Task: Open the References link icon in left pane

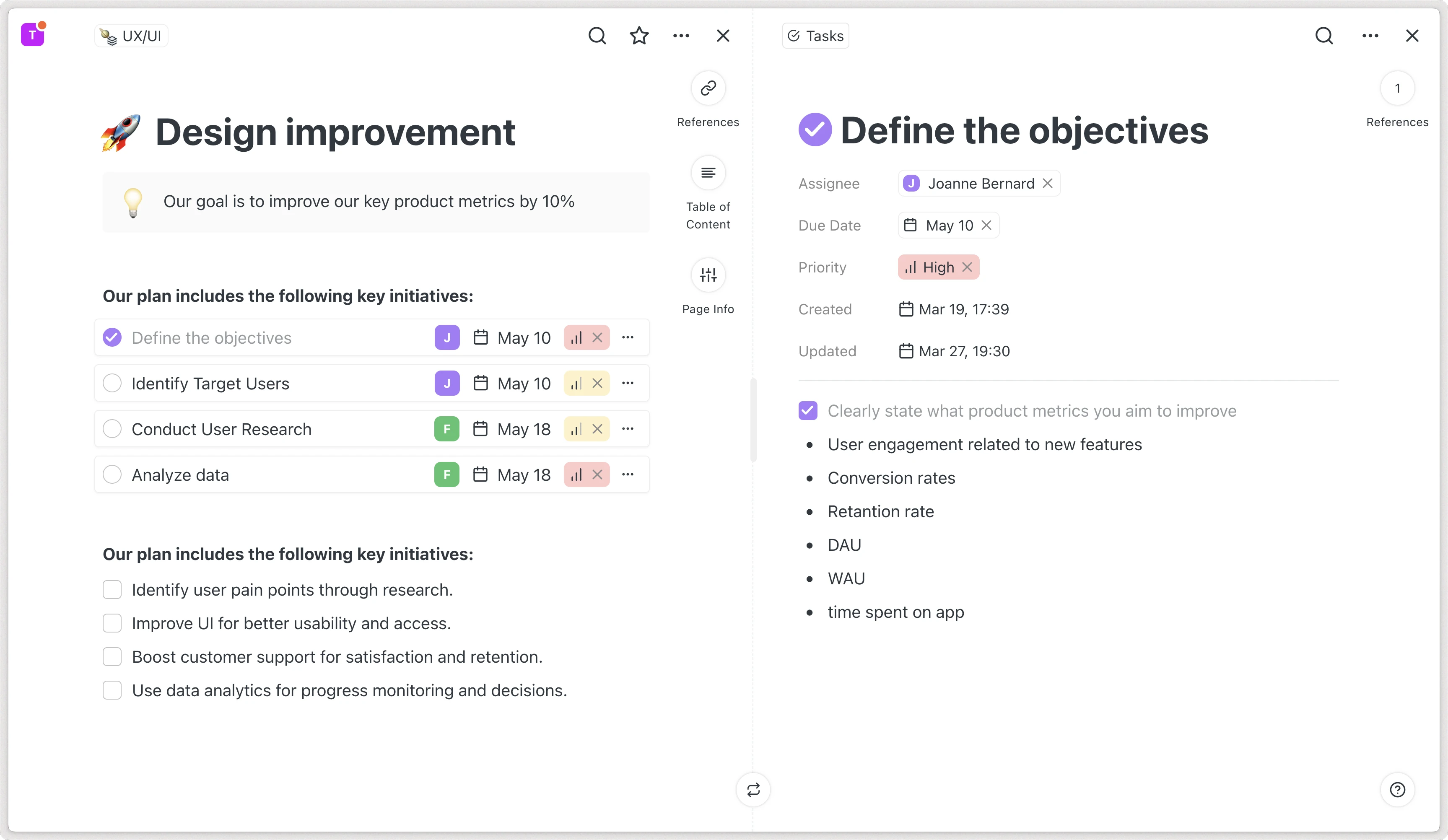Action: [x=708, y=88]
